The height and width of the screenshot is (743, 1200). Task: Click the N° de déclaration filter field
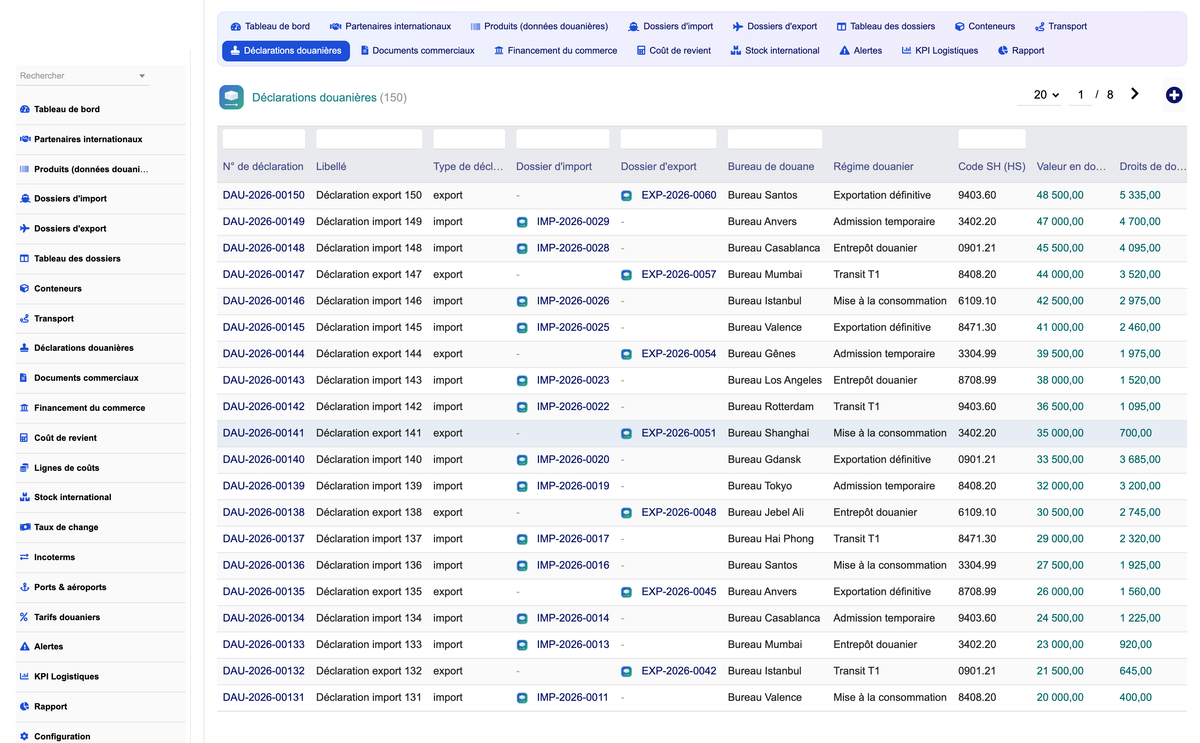[x=264, y=139]
